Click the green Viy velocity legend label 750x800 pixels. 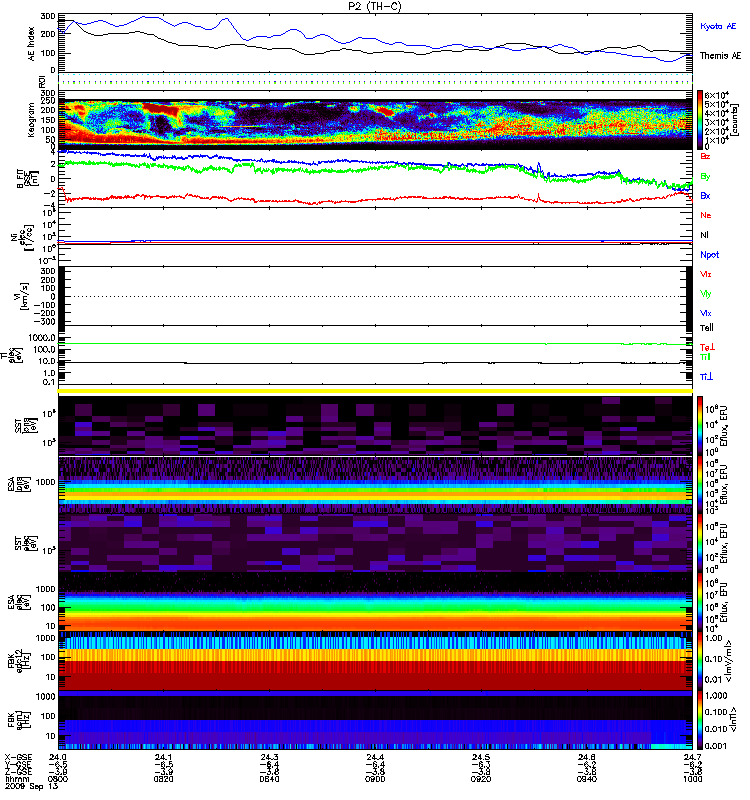[706, 294]
